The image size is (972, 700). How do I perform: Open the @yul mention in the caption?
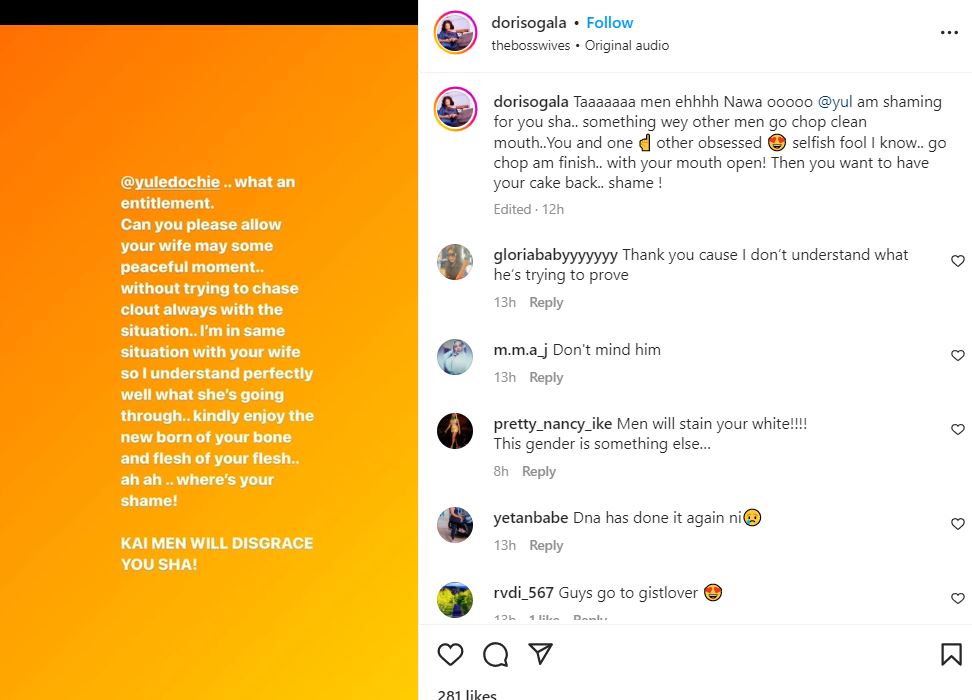[836, 102]
